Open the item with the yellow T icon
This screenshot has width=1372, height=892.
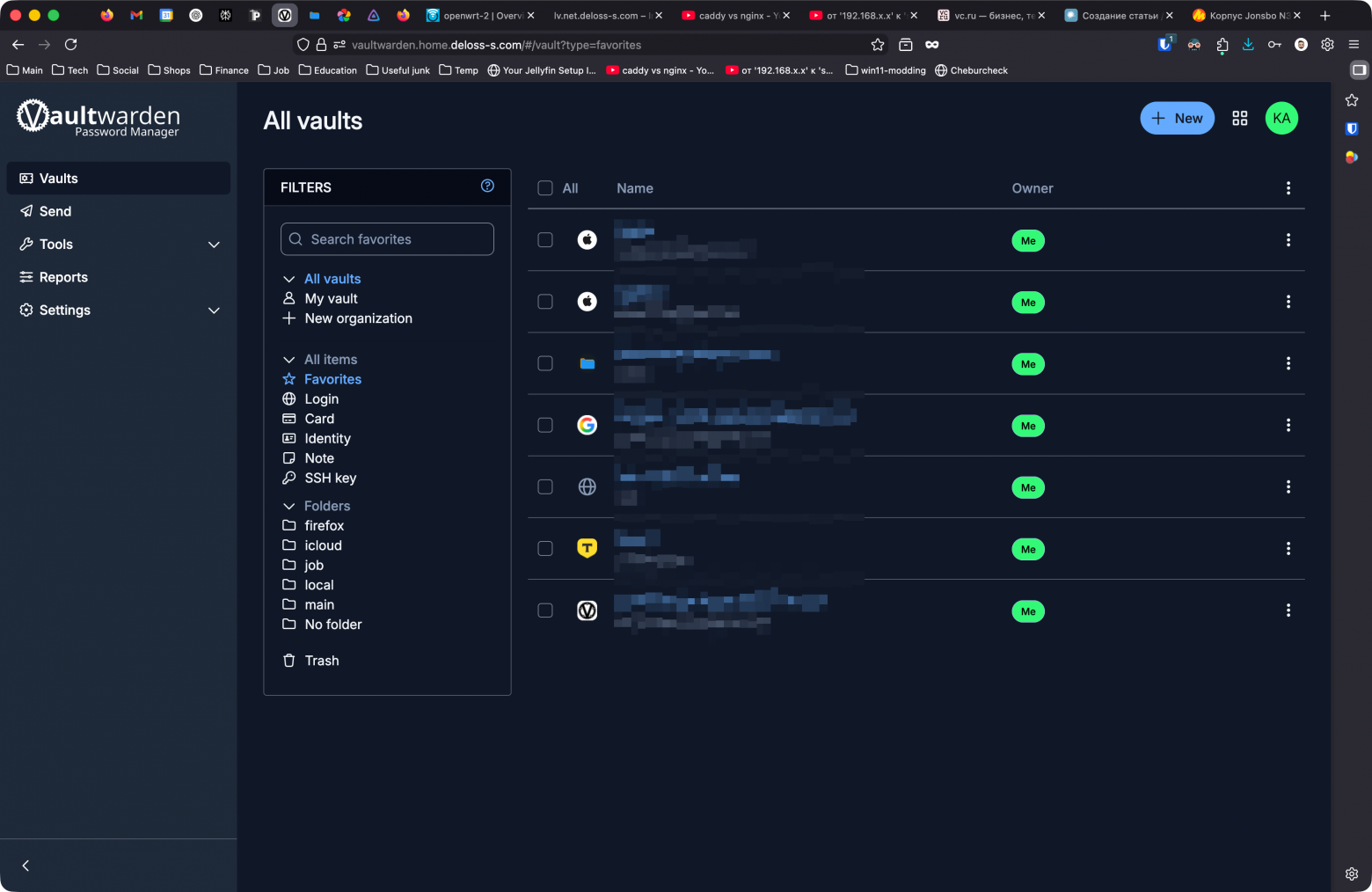pos(587,548)
